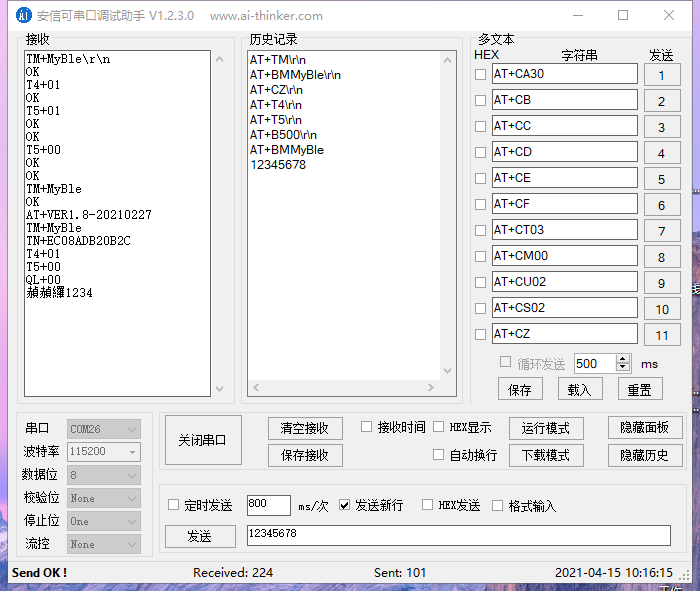Click send button 5 for AT+CE
Image resolution: width=700 pixels, height=591 pixels.
coord(662,179)
